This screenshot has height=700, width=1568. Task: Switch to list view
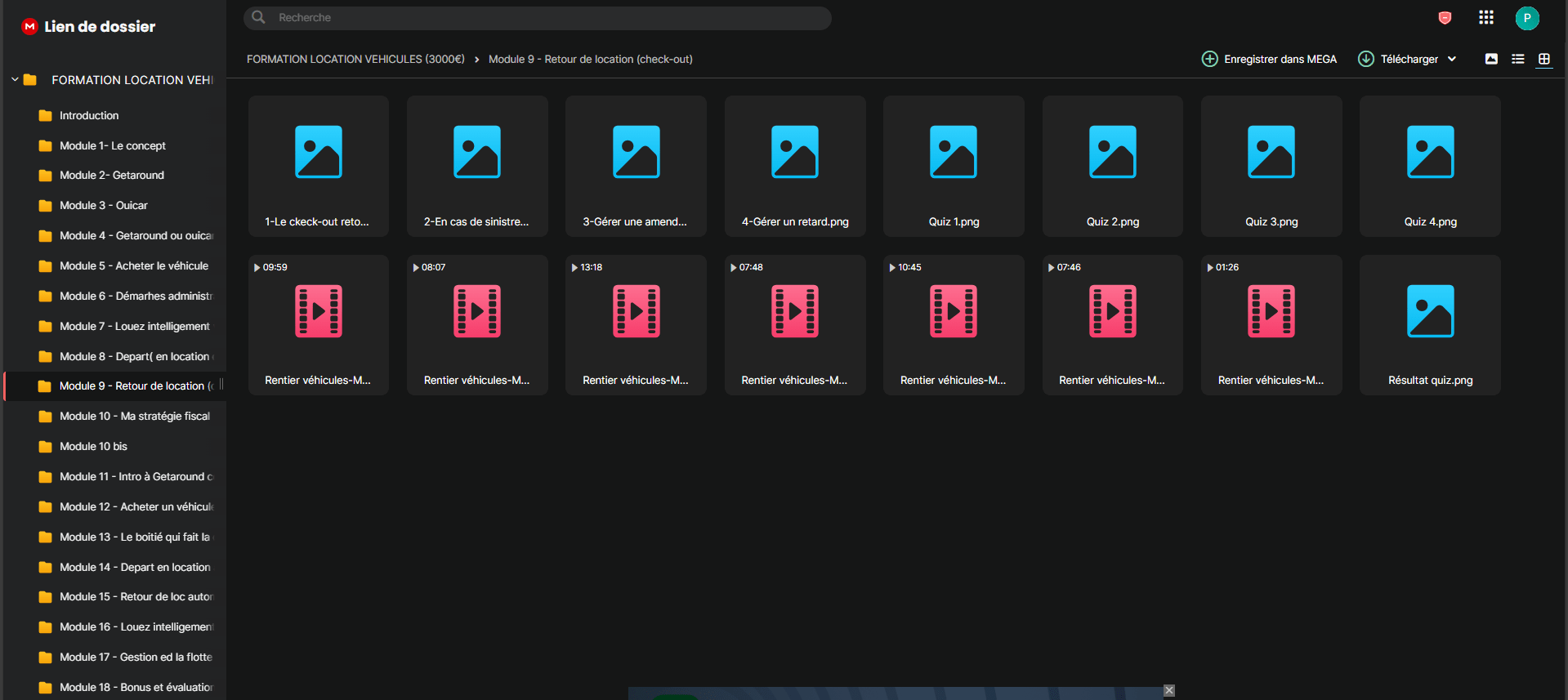pyautogui.click(x=1517, y=59)
